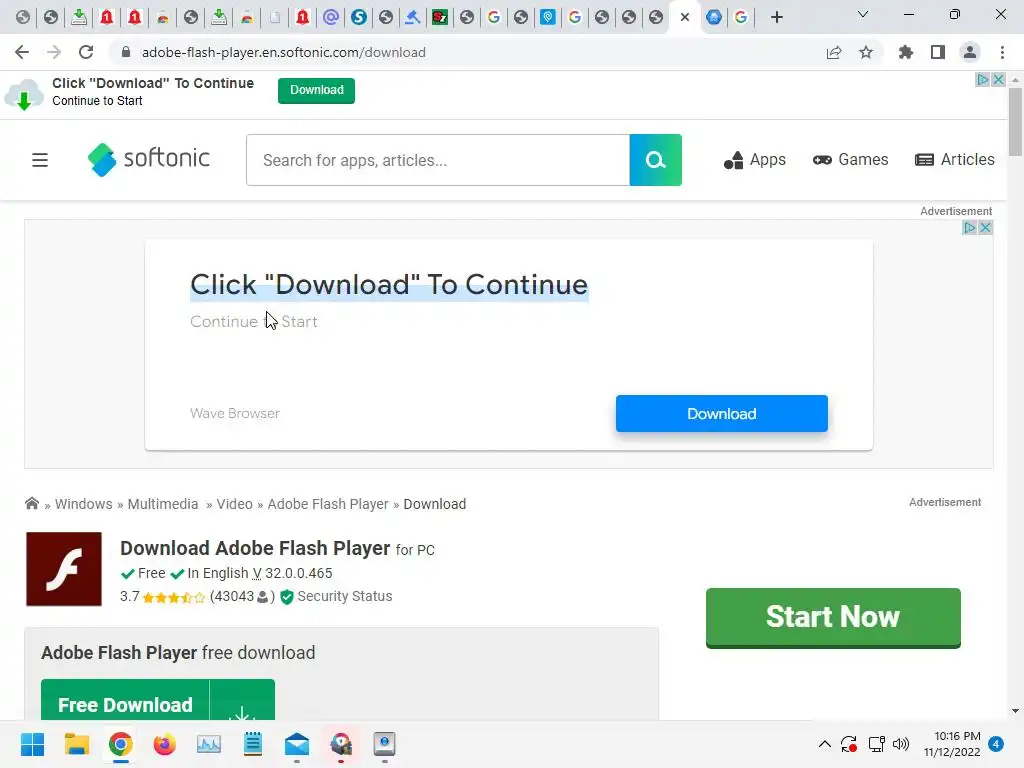Open the Windows Start menu
The height and width of the screenshot is (768, 1024).
point(32,744)
